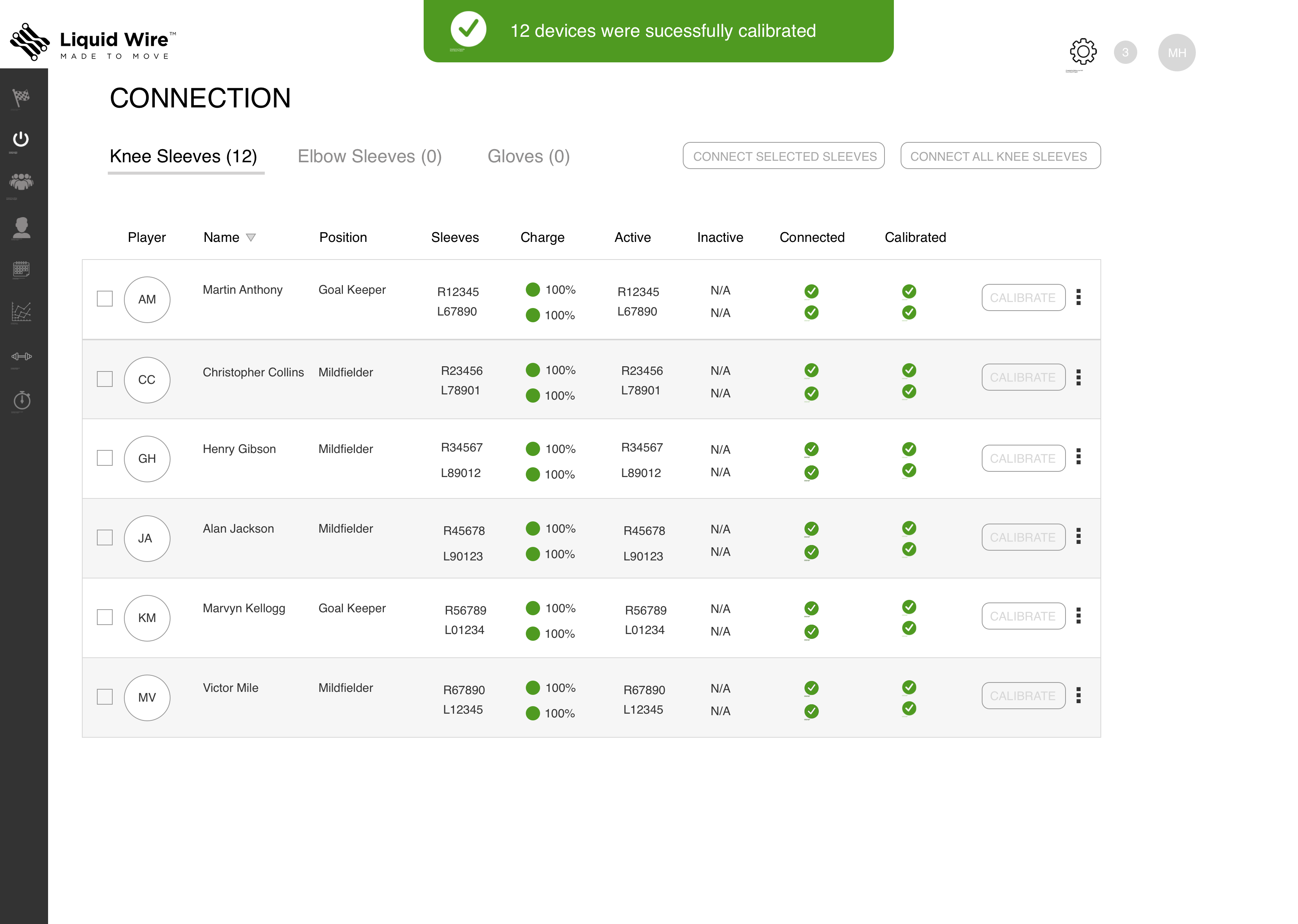1298x924 pixels.
Task: Click Connect All Knee Sleeves
Action: 1000,156
